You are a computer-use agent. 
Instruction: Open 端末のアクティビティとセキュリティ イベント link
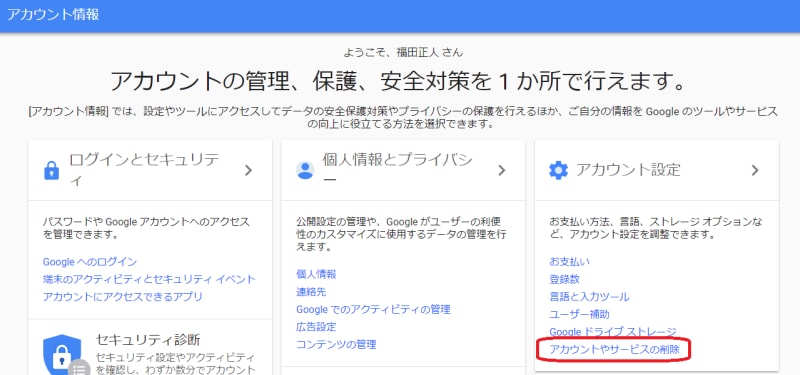149,279
